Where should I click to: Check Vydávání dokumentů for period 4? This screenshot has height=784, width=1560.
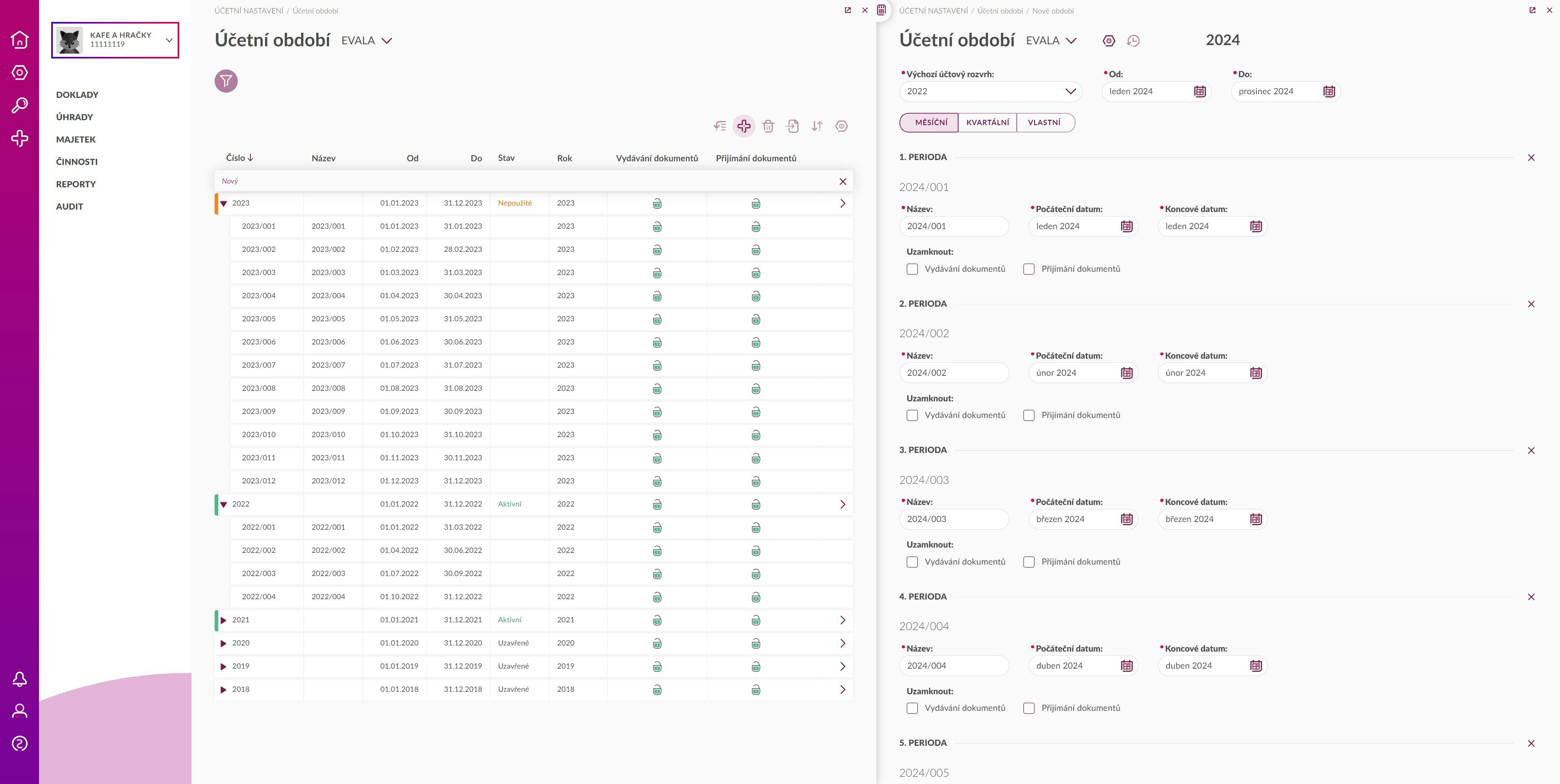pos(912,708)
